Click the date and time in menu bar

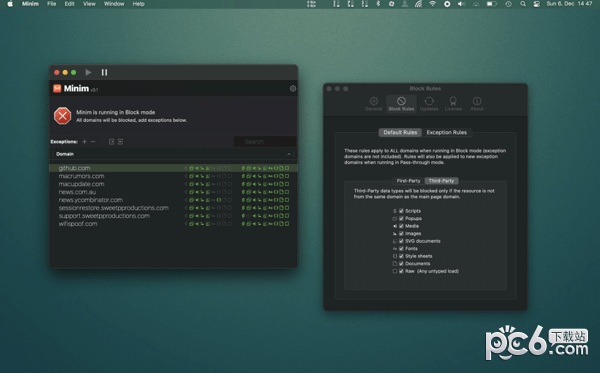(x=569, y=4)
